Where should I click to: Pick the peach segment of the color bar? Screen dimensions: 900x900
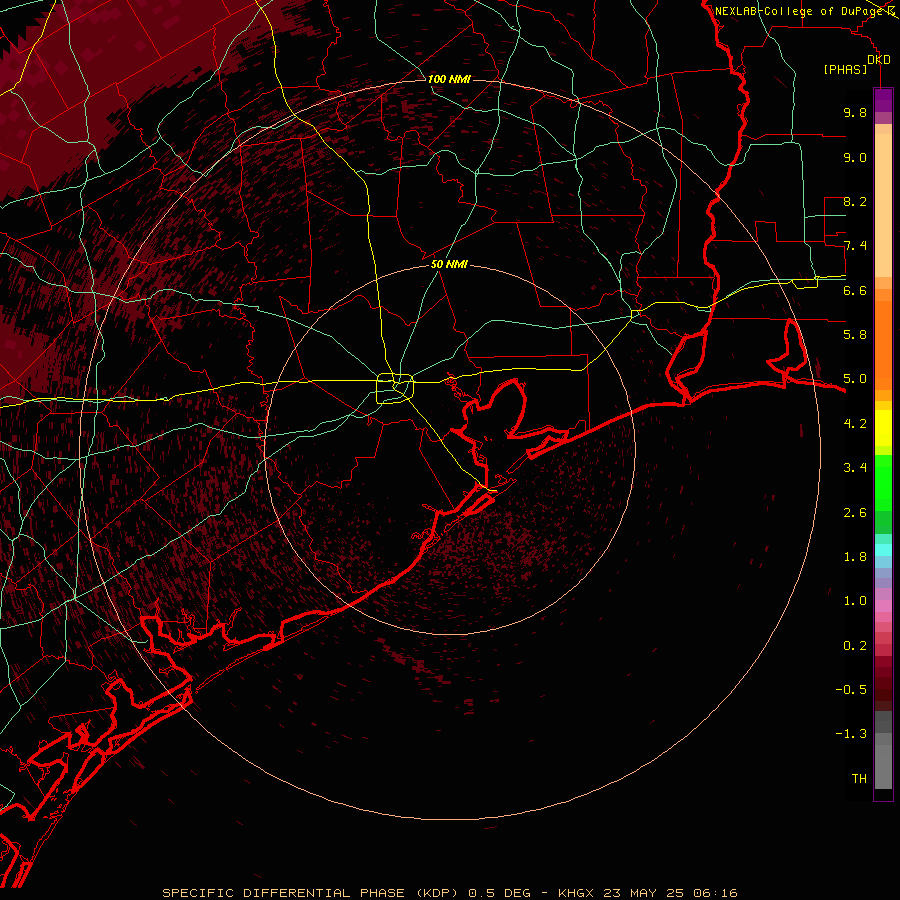coord(883,205)
